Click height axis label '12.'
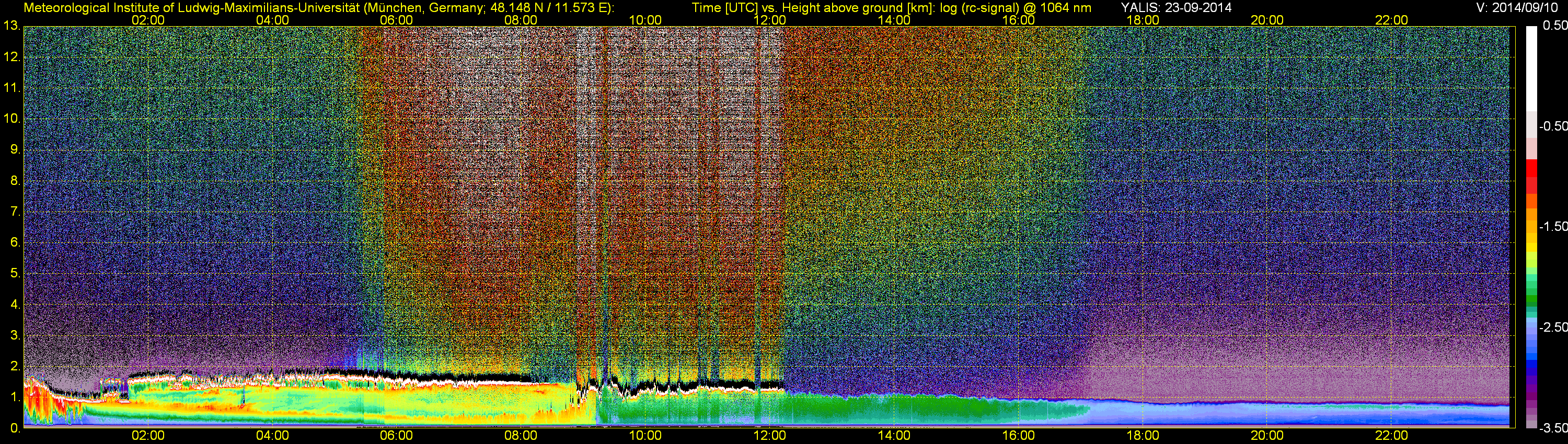1568x444 pixels. click(12, 57)
